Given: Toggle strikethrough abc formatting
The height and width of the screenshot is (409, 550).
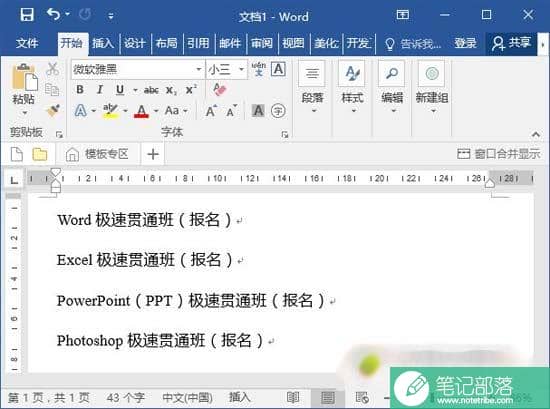Looking at the screenshot, I should (151, 90).
